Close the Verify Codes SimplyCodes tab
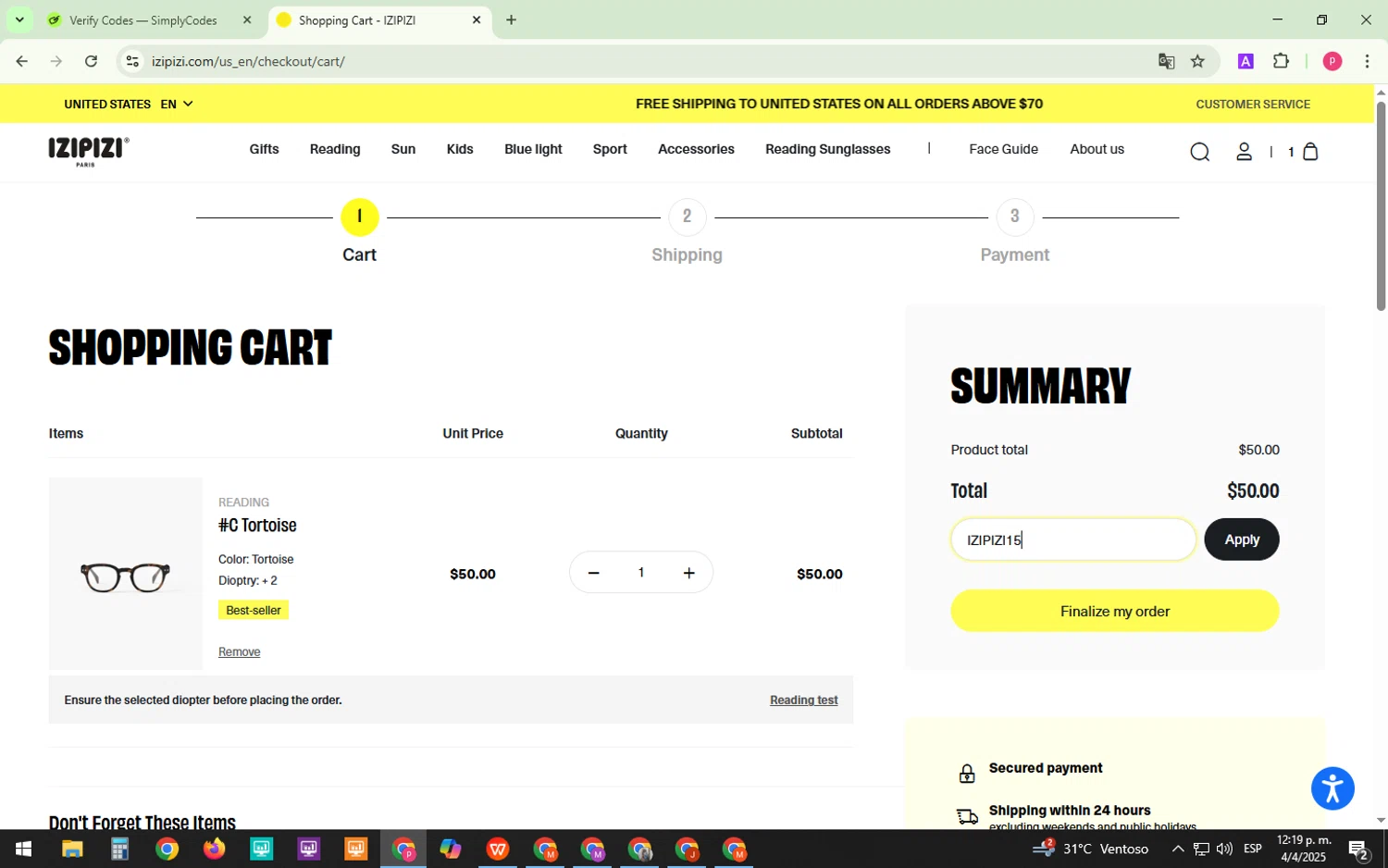This screenshot has width=1388, height=868. point(247,19)
